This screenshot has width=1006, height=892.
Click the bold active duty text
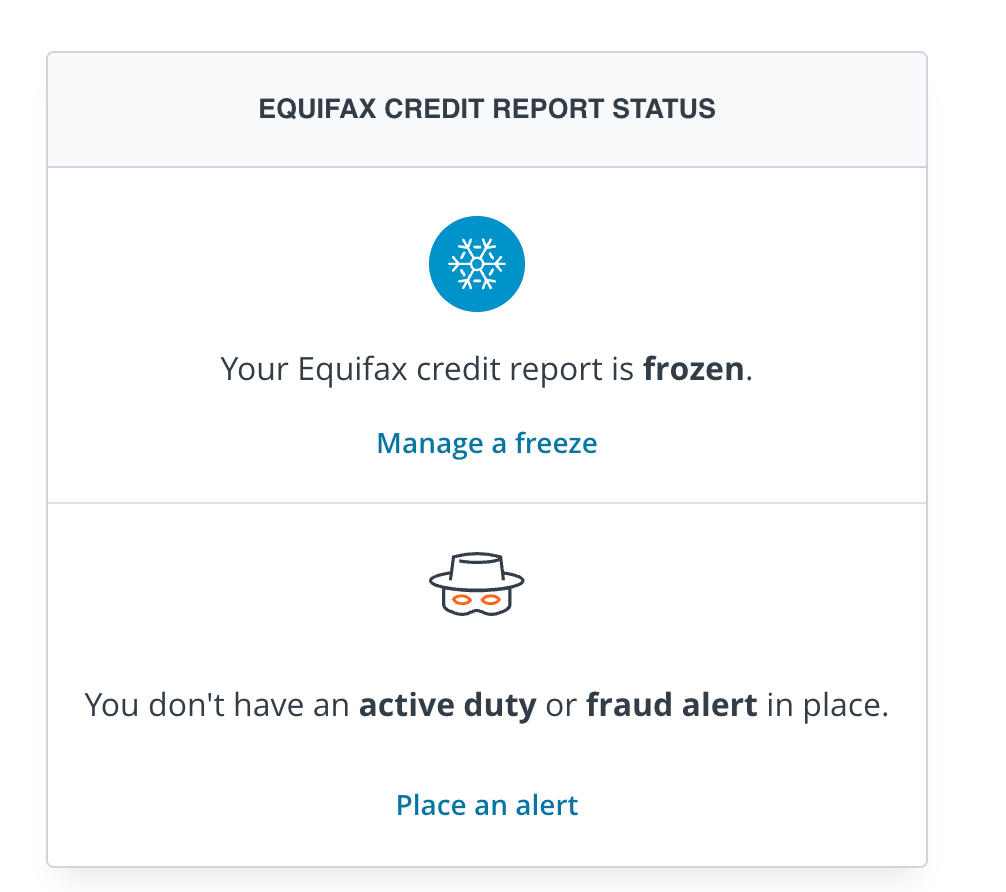click(447, 706)
